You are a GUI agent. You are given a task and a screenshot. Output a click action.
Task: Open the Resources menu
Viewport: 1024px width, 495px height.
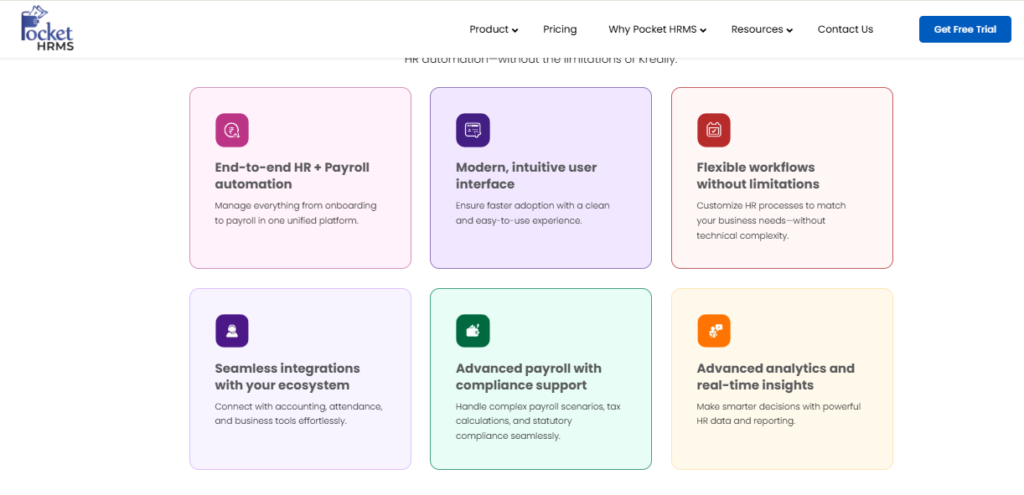click(x=757, y=29)
